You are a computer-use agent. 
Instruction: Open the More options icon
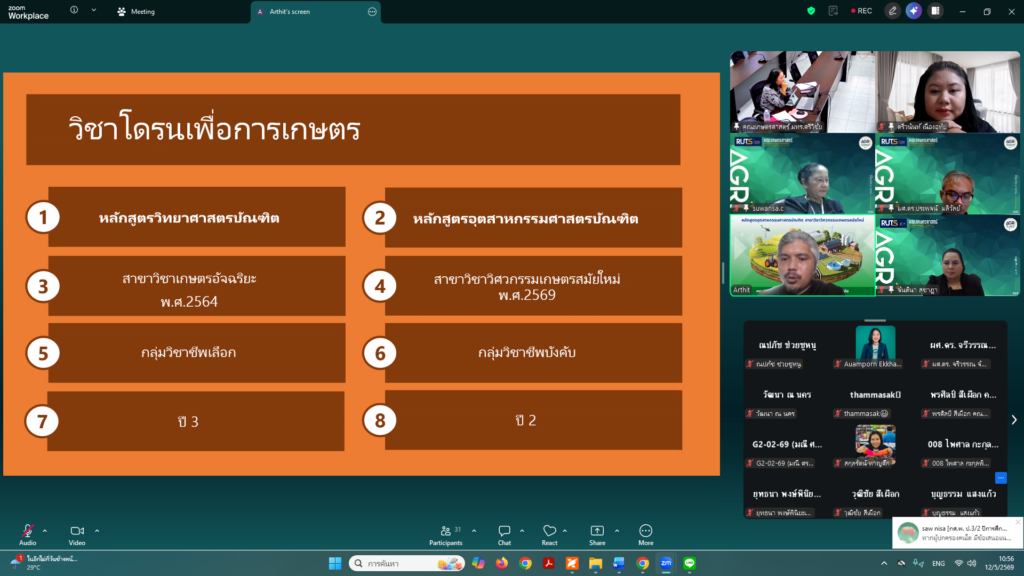pyautogui.click(x=646, y=534)
